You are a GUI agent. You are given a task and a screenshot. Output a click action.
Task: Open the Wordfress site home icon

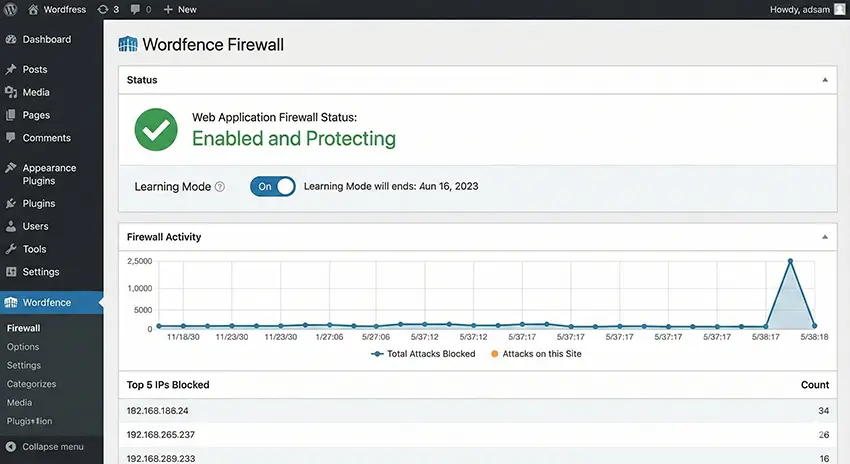pos(33,9)
